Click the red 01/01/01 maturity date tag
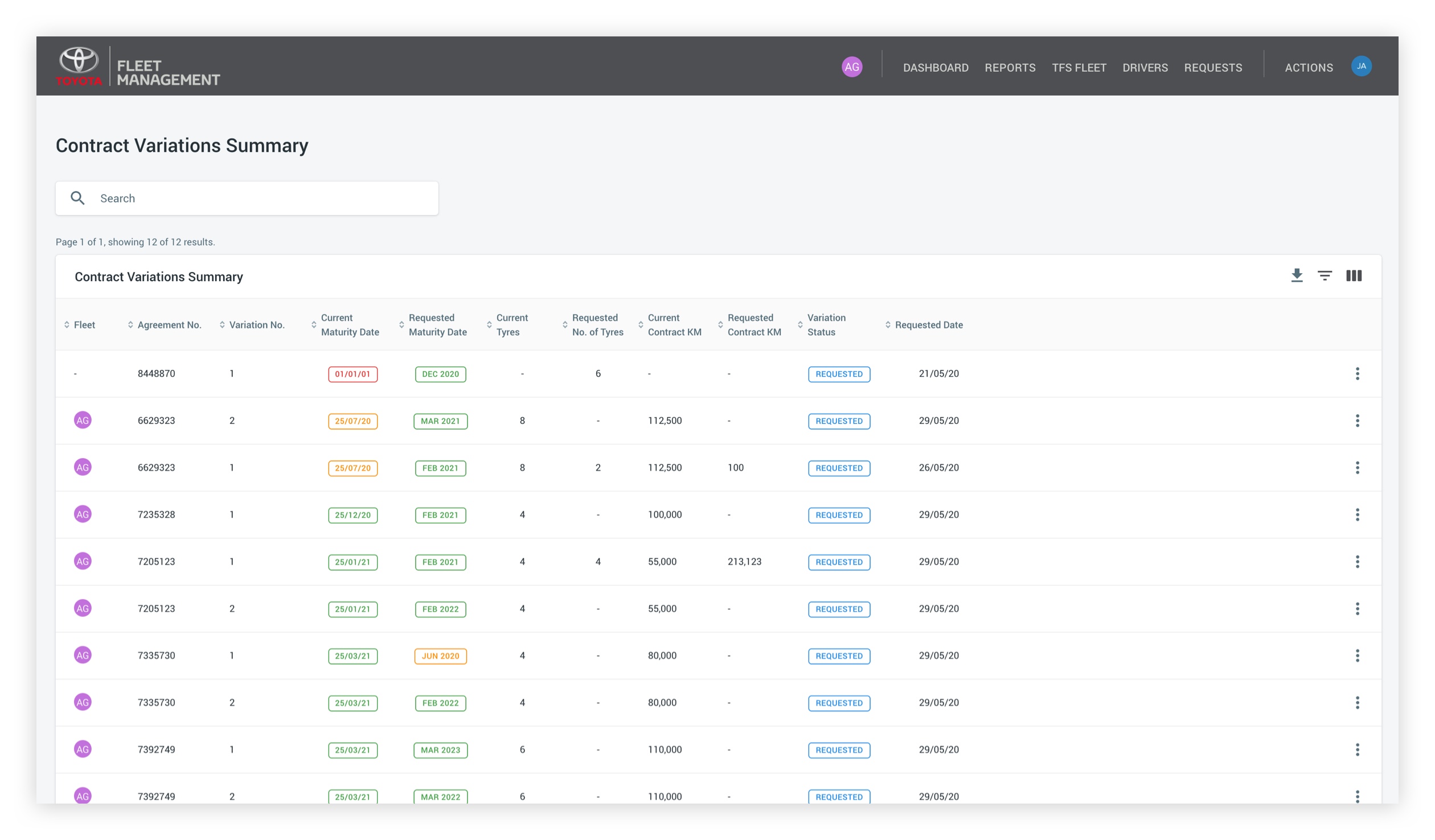 click(x=352, y=374)
